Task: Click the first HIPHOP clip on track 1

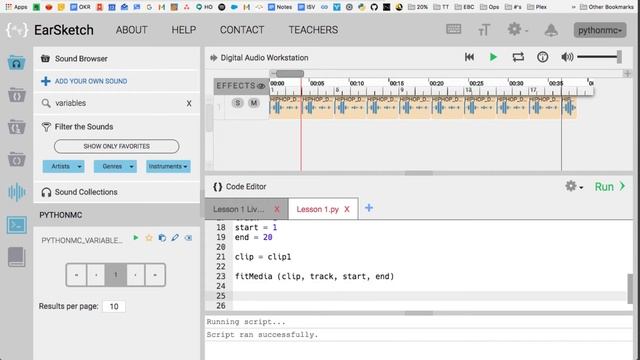Action: pyautogui.click(x=285, y=107)
